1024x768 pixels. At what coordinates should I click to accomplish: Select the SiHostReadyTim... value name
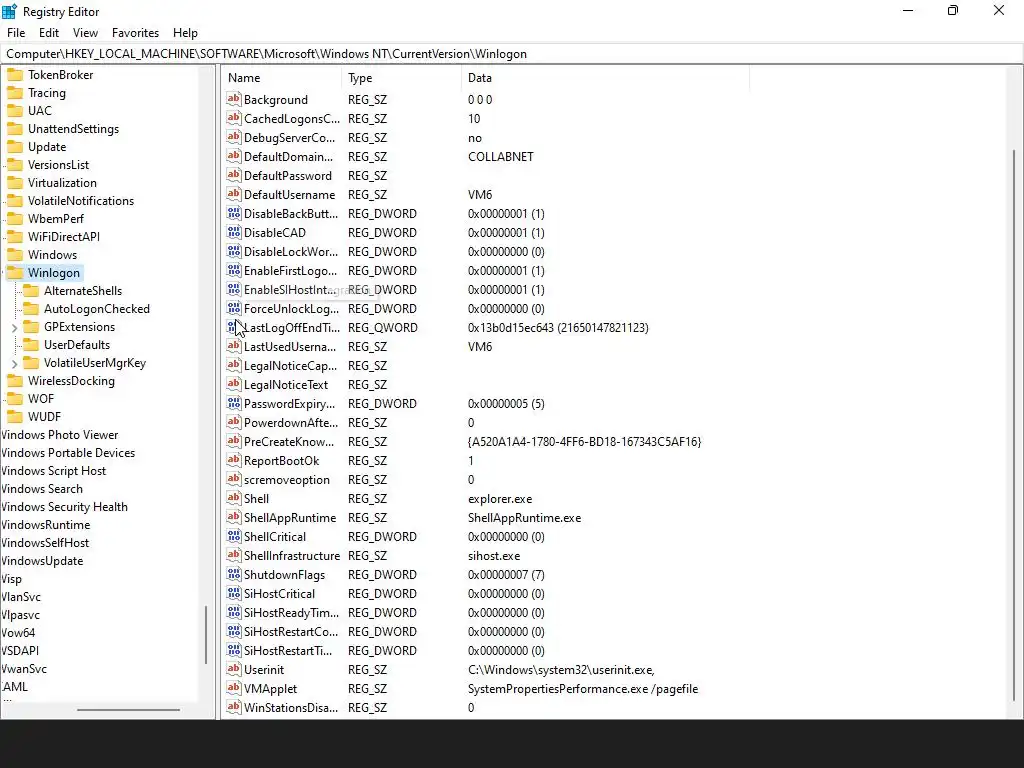tap(291, 613)
